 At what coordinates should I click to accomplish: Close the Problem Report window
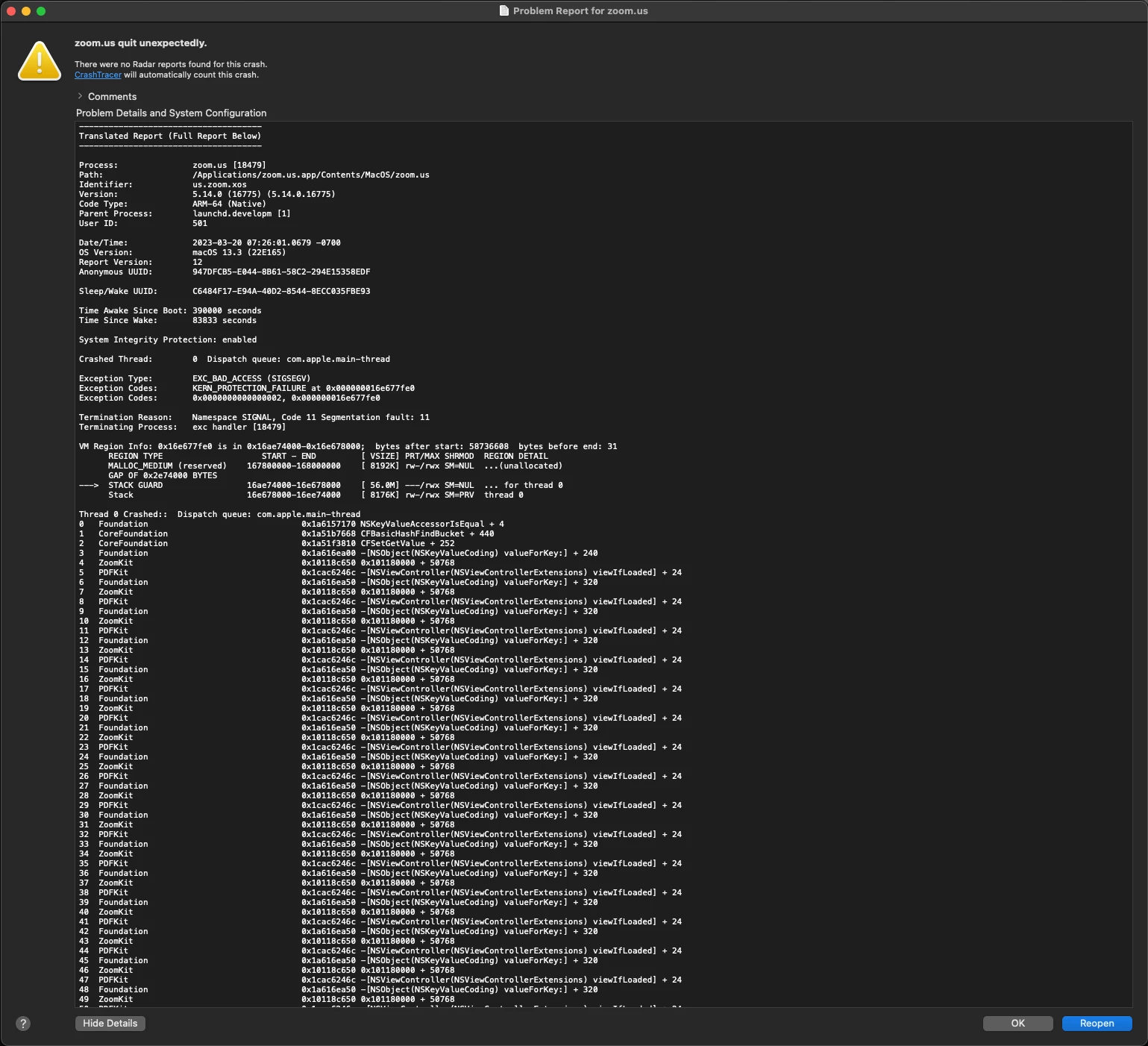point(11,11)
